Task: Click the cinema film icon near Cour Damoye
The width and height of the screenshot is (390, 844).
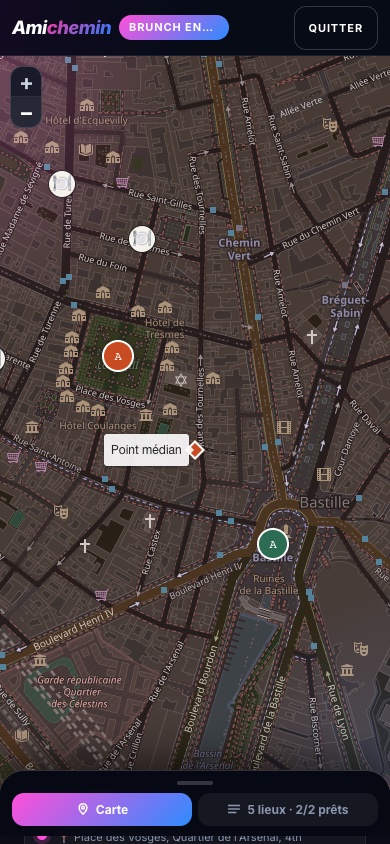Action: click(323, 474)
